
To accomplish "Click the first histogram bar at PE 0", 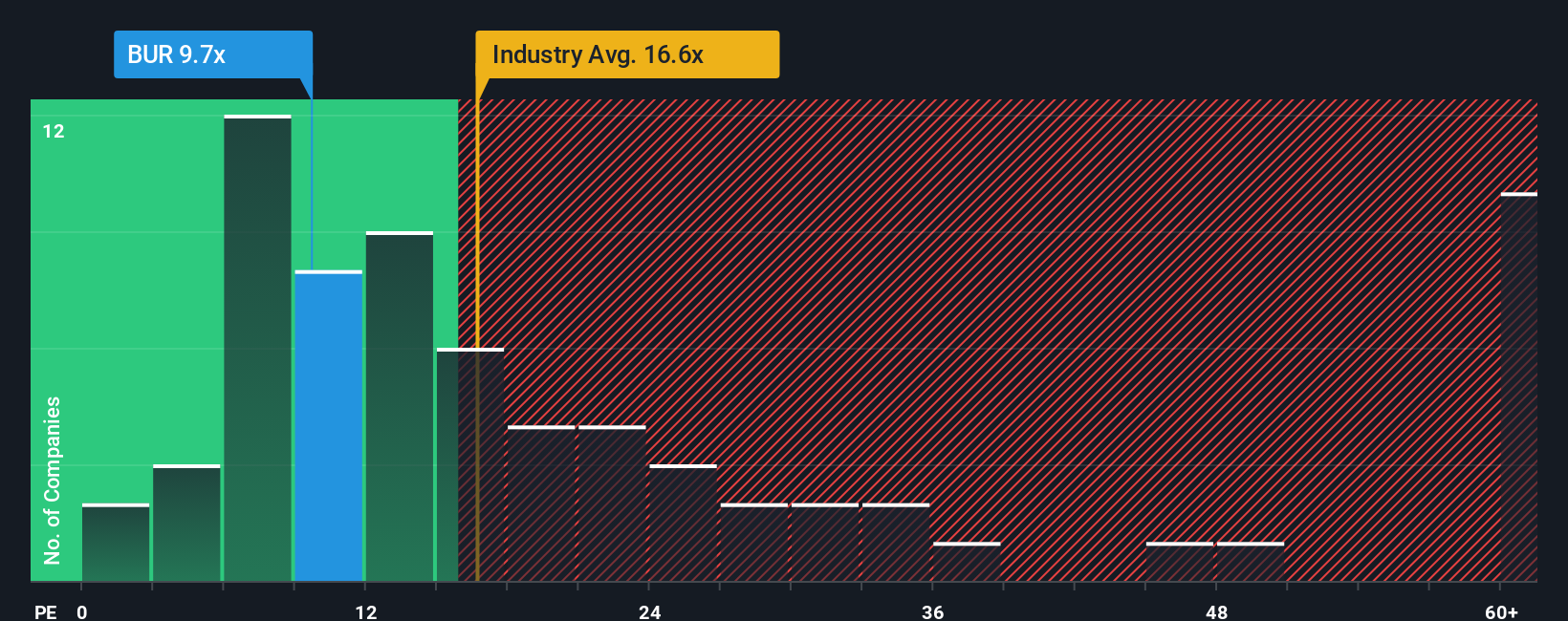I will coord(116,543).
